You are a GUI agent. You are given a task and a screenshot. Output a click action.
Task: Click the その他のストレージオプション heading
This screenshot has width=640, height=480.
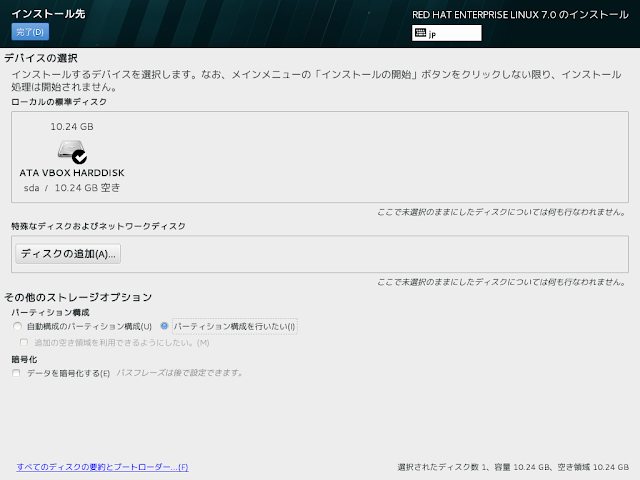78,297
